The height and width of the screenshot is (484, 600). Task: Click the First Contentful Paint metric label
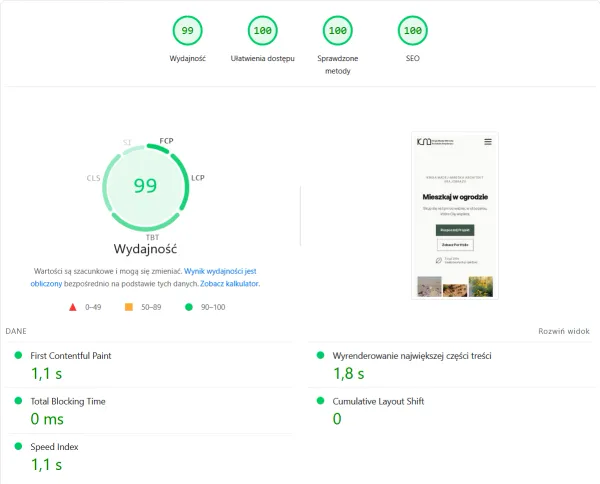[x=71, y=356]
